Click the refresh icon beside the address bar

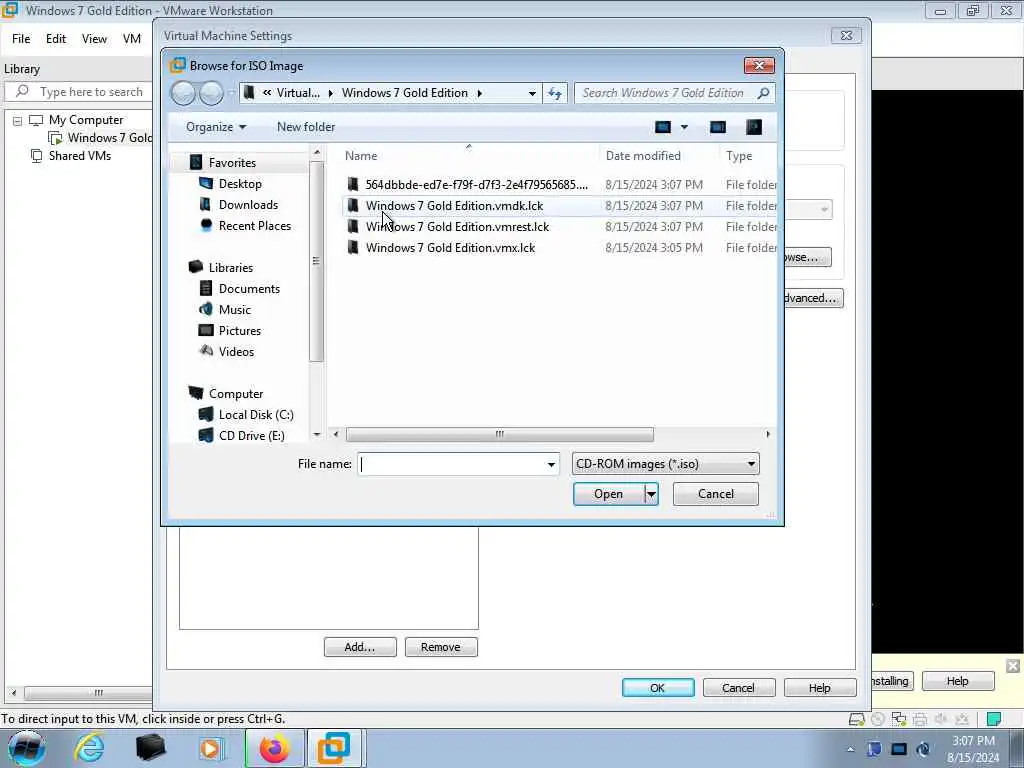[x=554, y=93]
